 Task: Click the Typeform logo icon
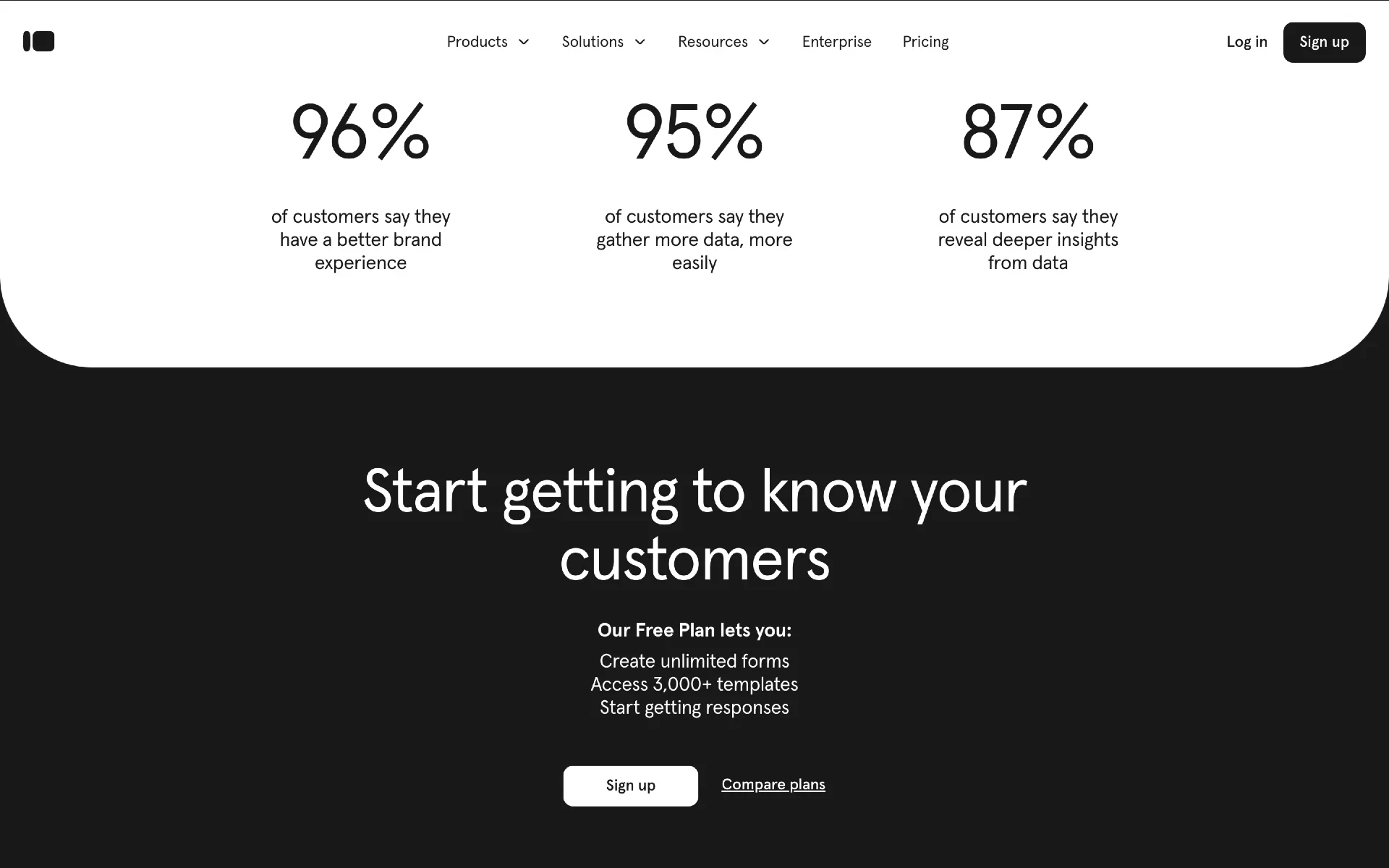[x=39, y=42]
